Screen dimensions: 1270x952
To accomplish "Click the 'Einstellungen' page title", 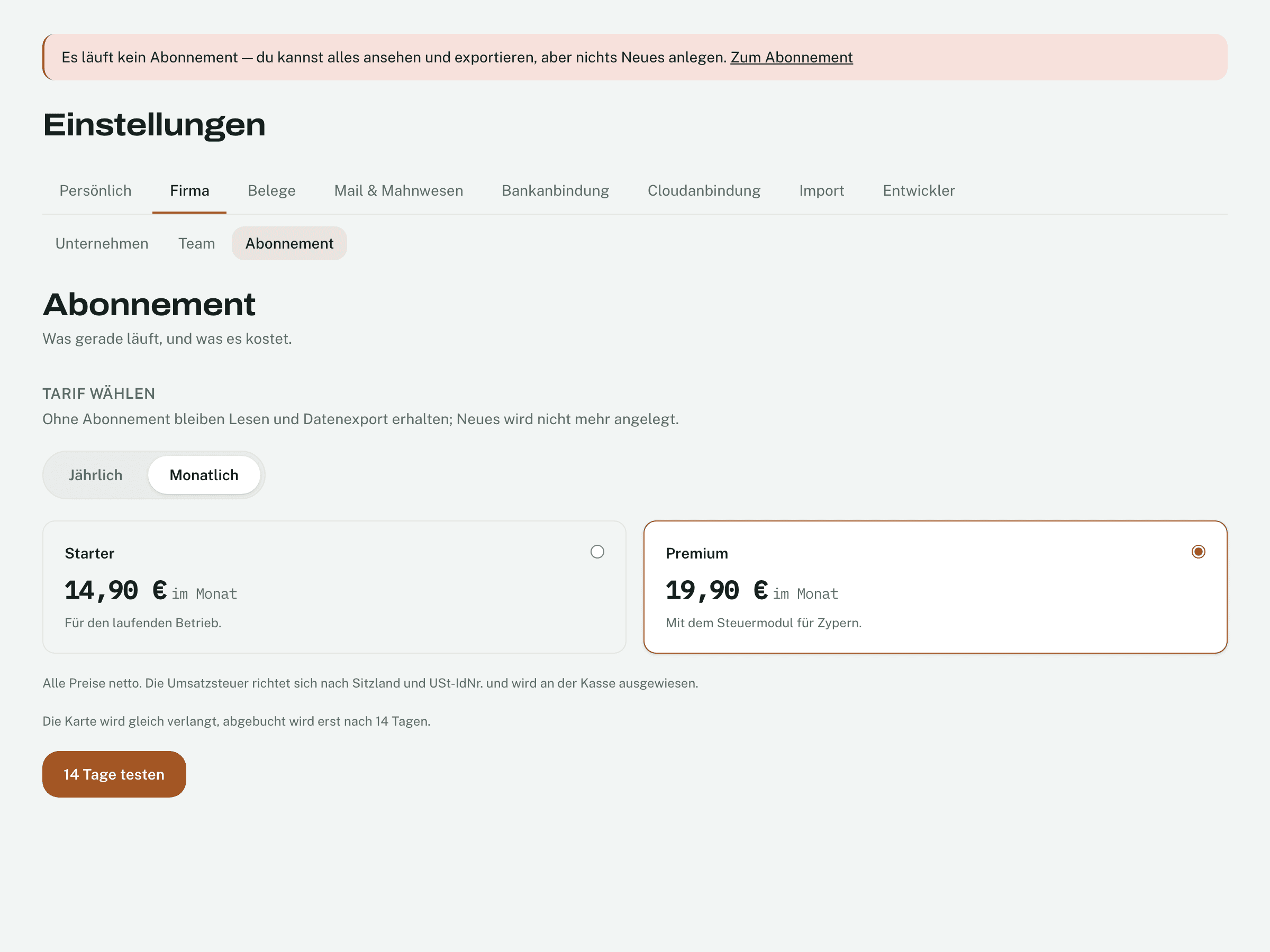I will (x=155, y=124).
